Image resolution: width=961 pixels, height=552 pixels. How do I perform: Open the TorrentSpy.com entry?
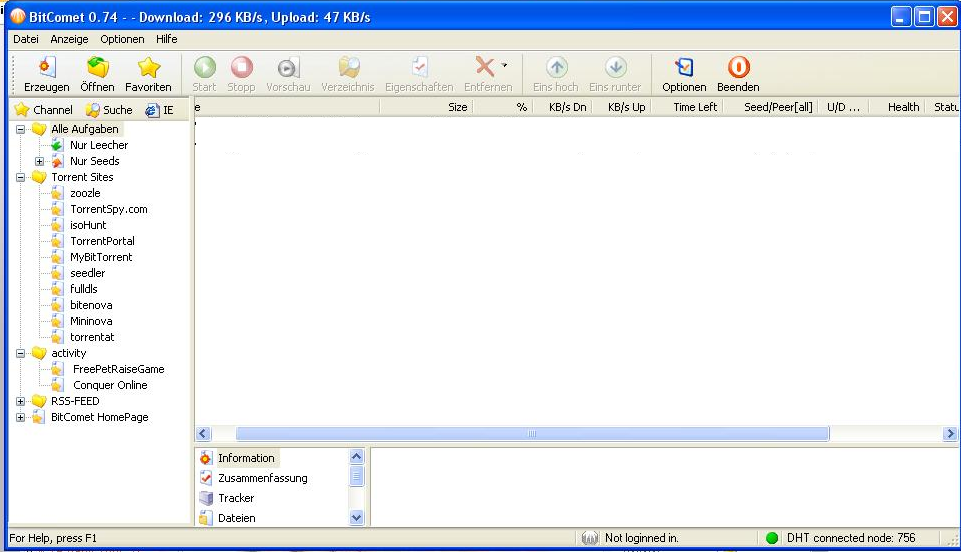pyautogui.click(x=108, y=209)
